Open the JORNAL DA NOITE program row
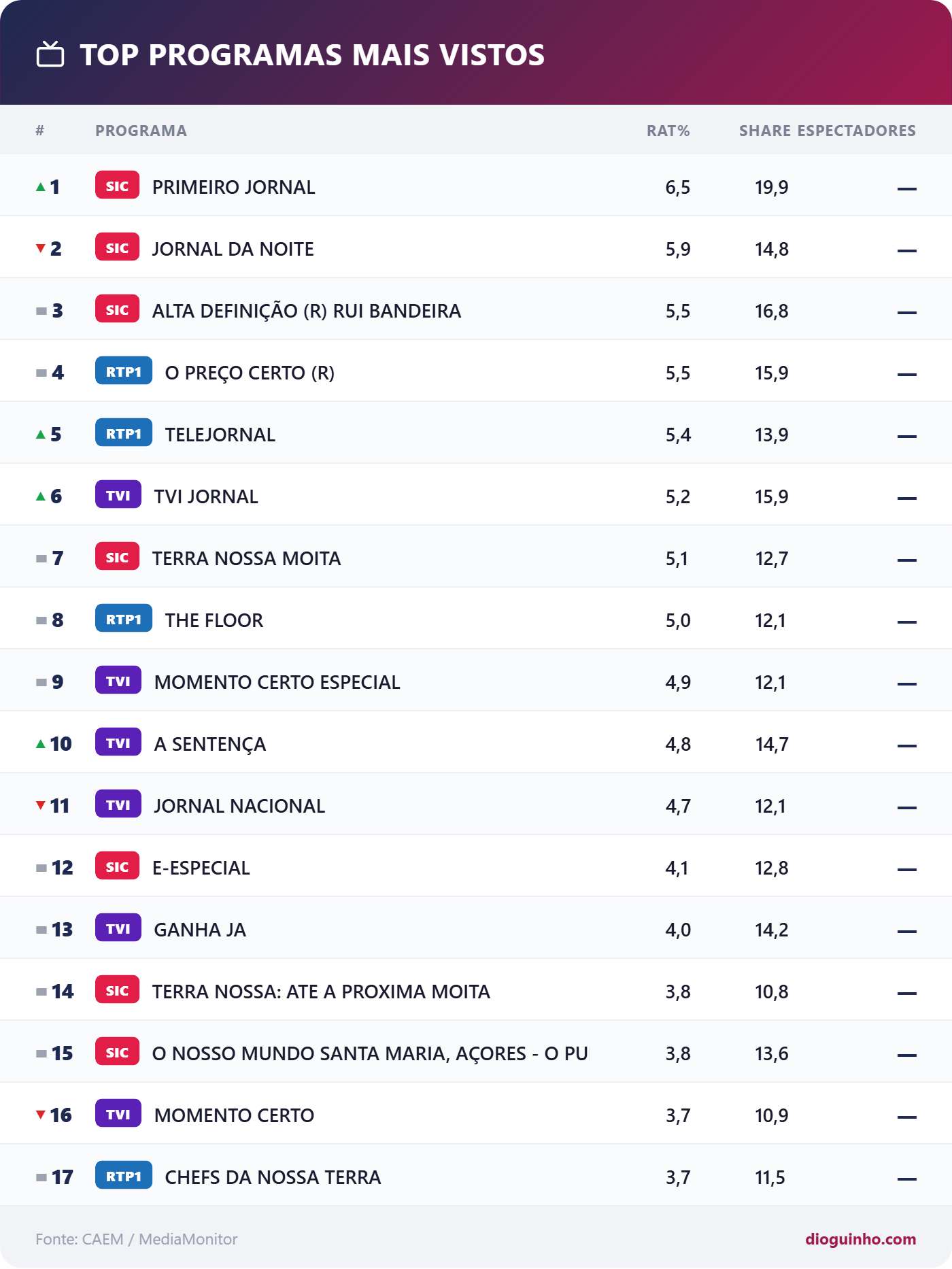 pos(476,248)
